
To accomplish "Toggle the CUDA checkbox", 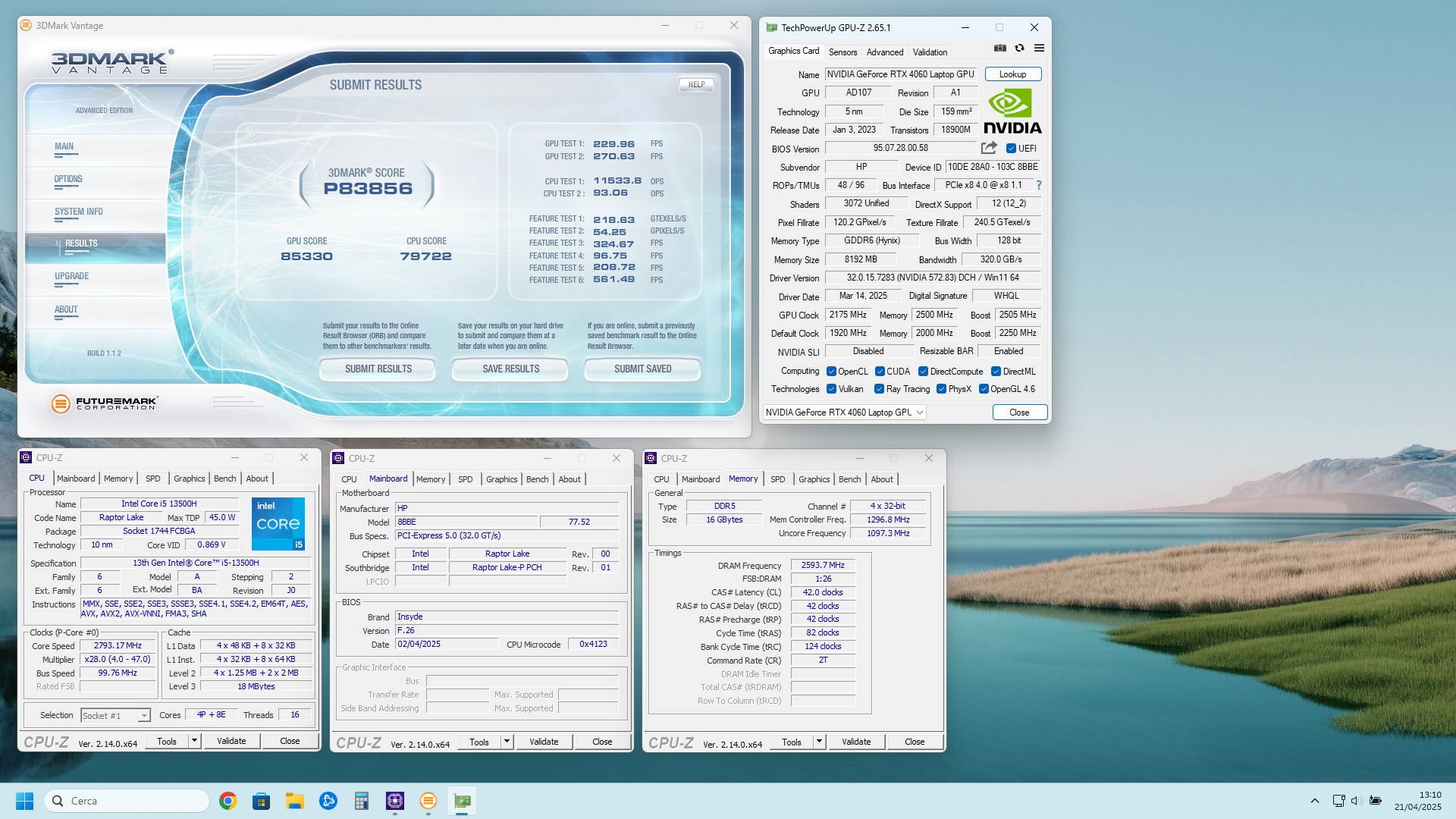I will point(880,372).
